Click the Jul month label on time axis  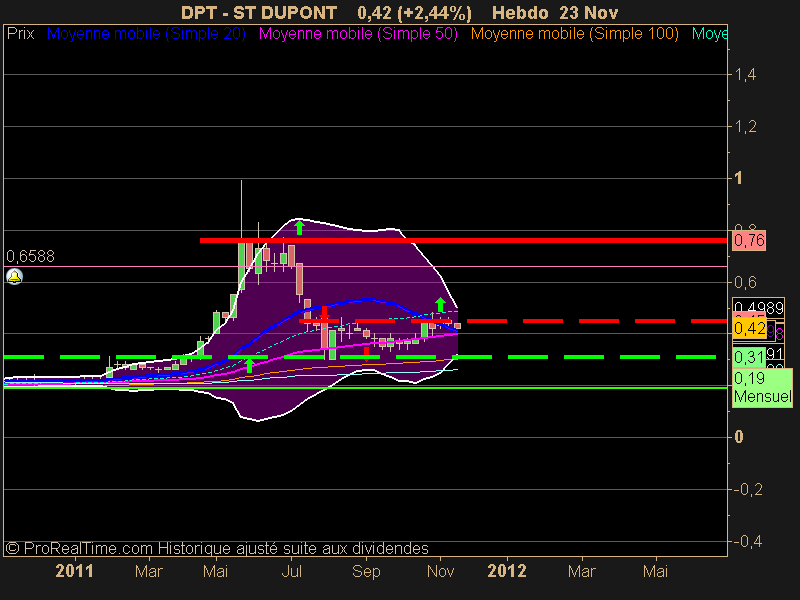[292, 571]
